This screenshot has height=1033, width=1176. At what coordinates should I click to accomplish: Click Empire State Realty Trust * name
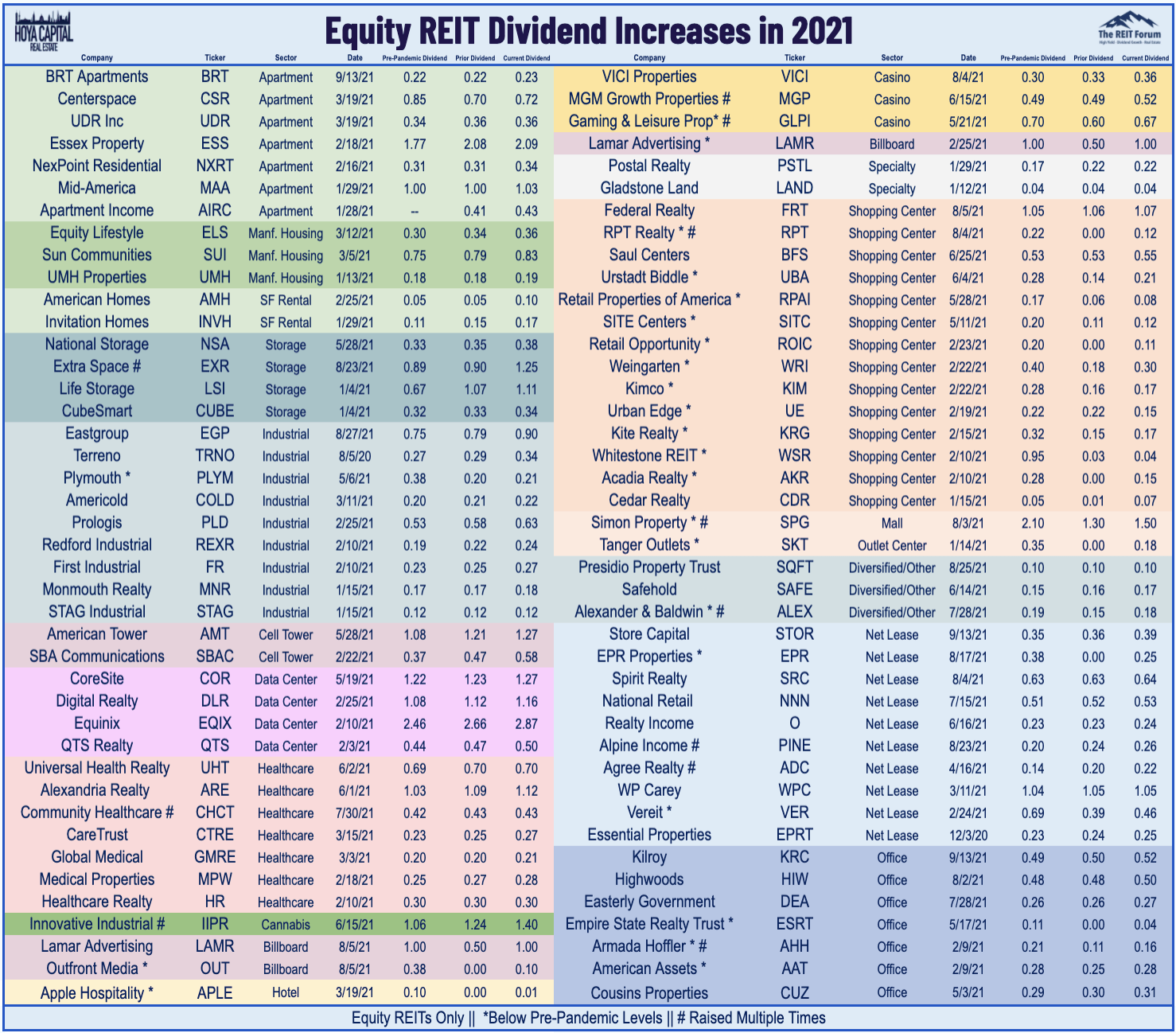pos(649,923)
